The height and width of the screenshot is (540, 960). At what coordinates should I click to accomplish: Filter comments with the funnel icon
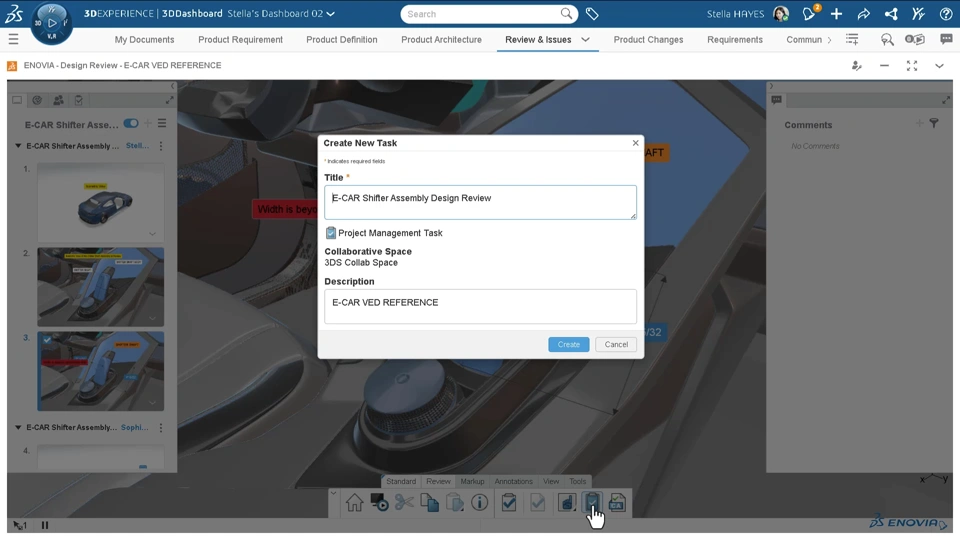coord(934,124)
